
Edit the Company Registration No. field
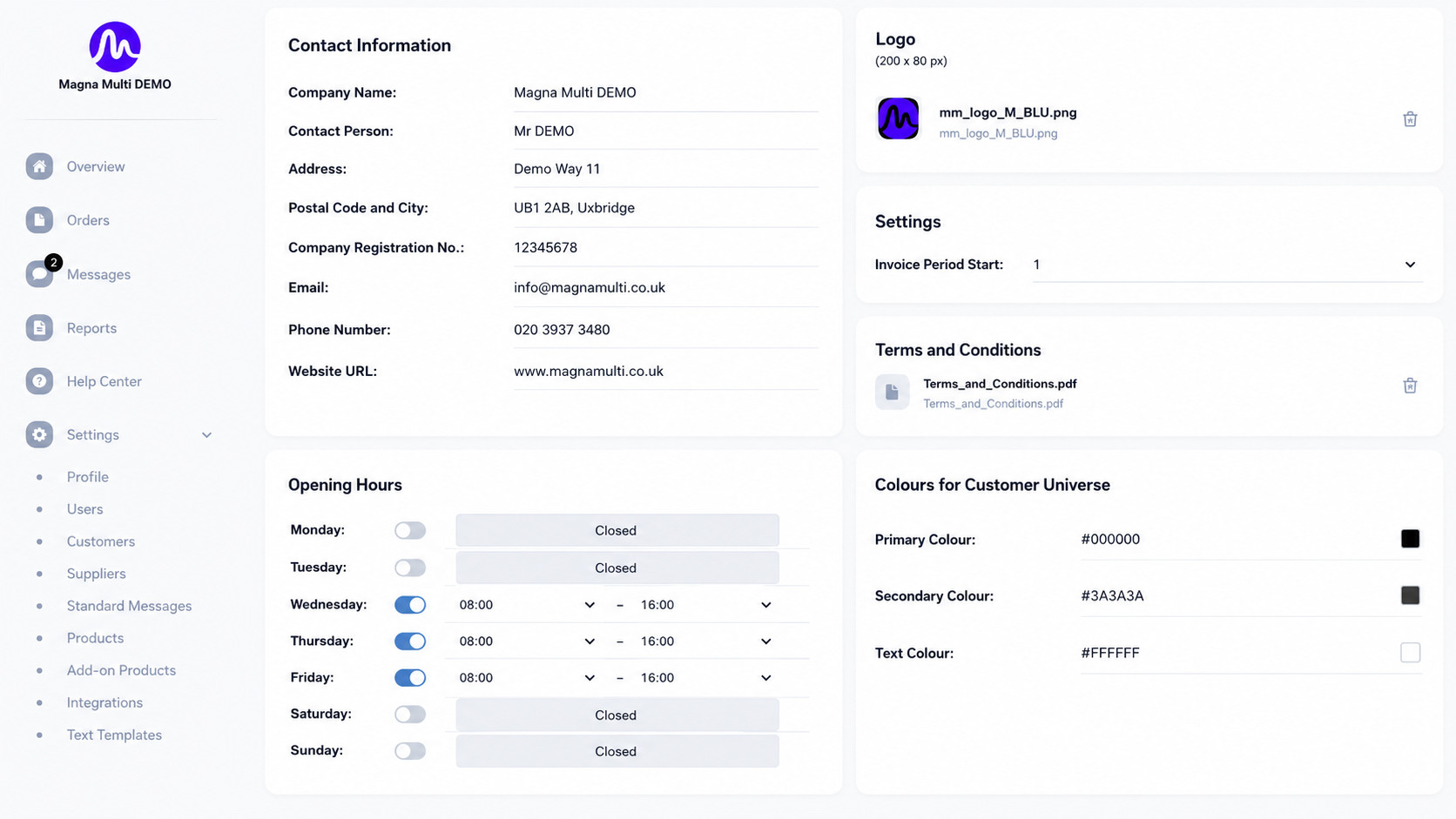click(x=665, y=247)
